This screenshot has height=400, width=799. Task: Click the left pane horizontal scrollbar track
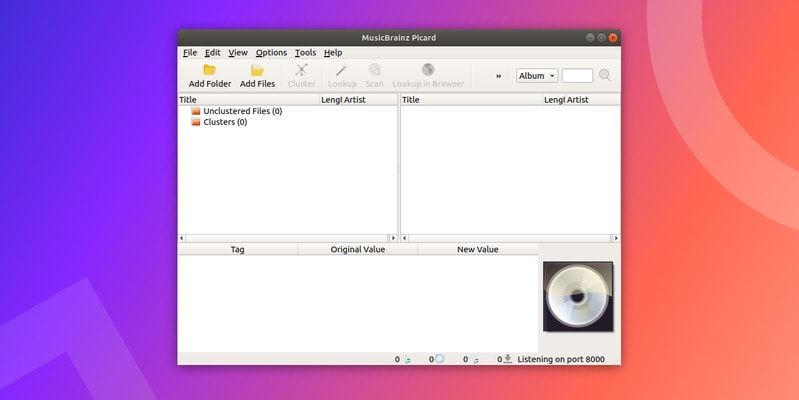[x=287, y=238]
